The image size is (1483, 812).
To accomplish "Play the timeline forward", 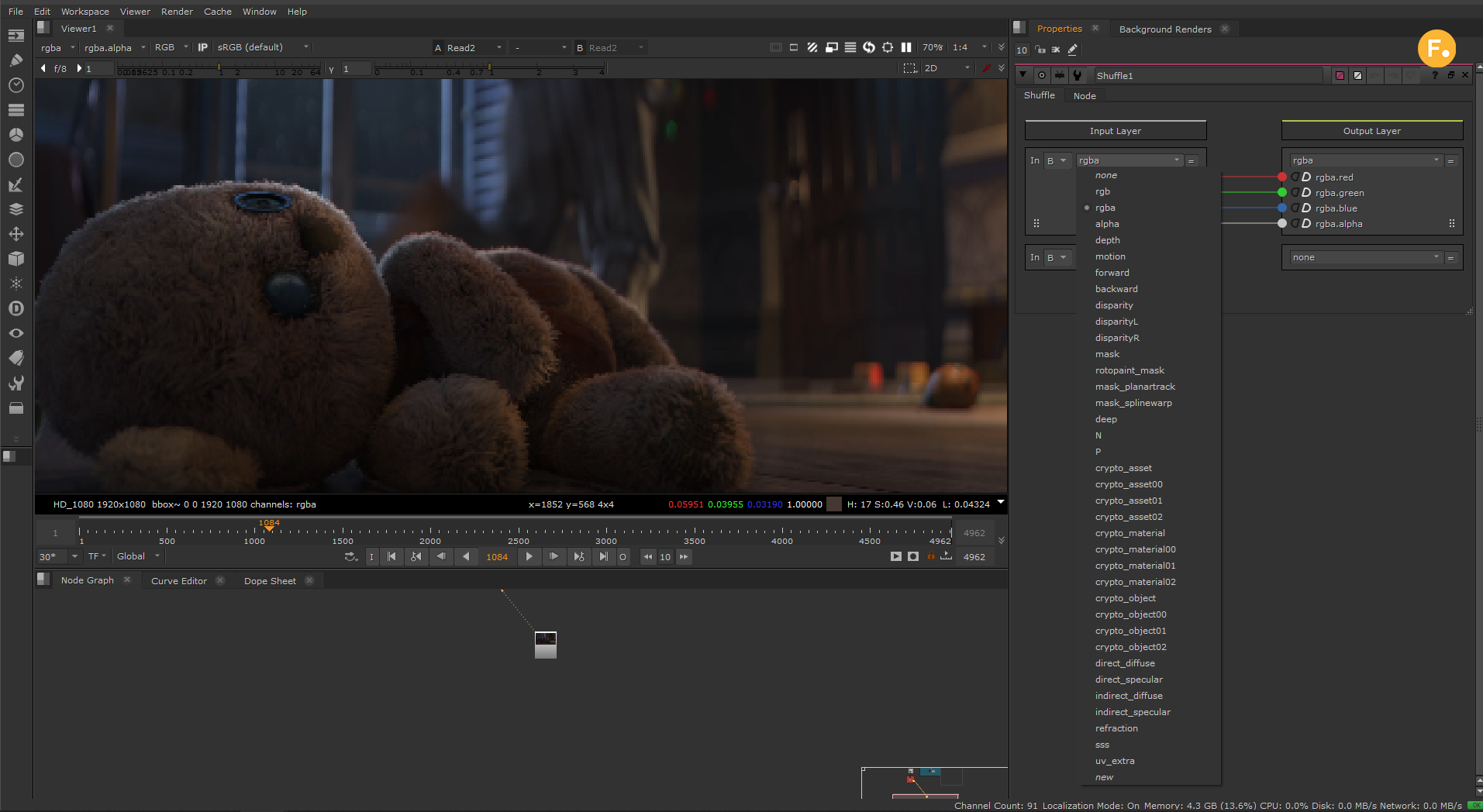I will [529, 556].
